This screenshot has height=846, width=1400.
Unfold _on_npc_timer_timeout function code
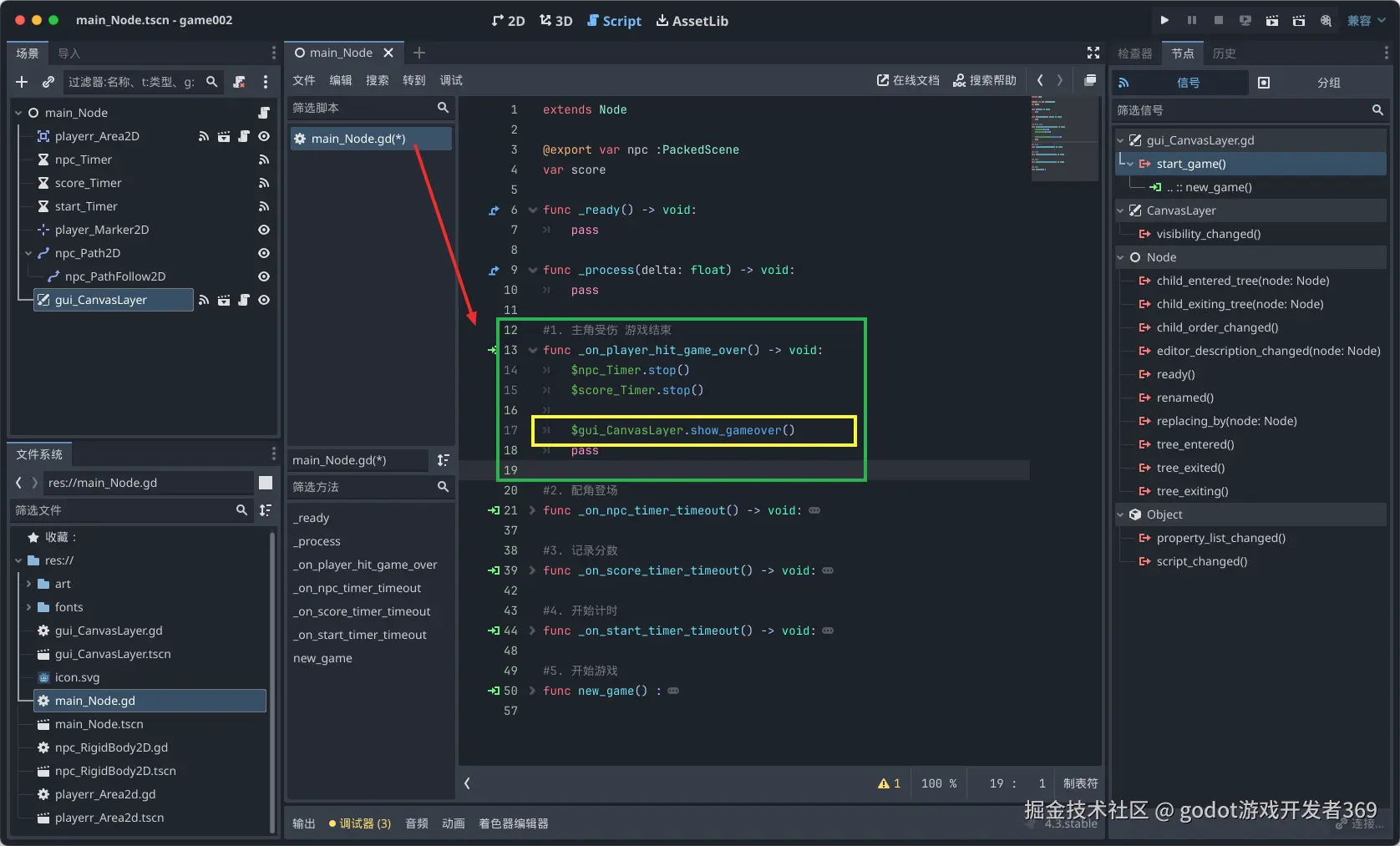[x=533, y=510]
